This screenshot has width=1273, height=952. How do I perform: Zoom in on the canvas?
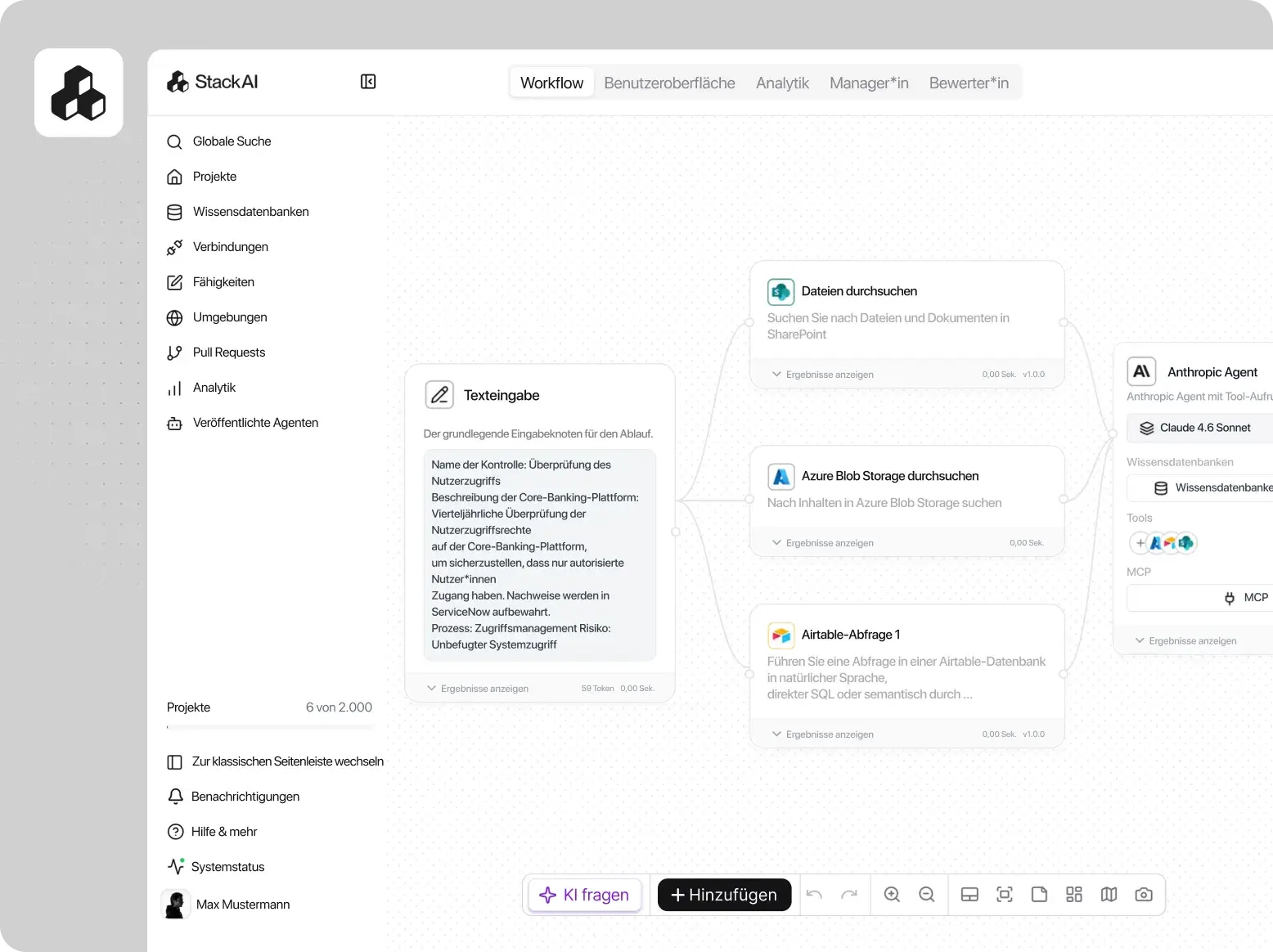pyautogui.click(x=892, y=896)
